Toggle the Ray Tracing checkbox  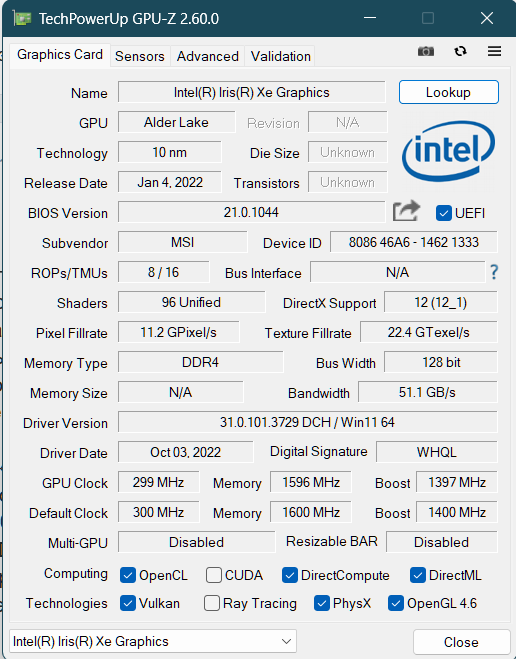(x=212, y=604)
